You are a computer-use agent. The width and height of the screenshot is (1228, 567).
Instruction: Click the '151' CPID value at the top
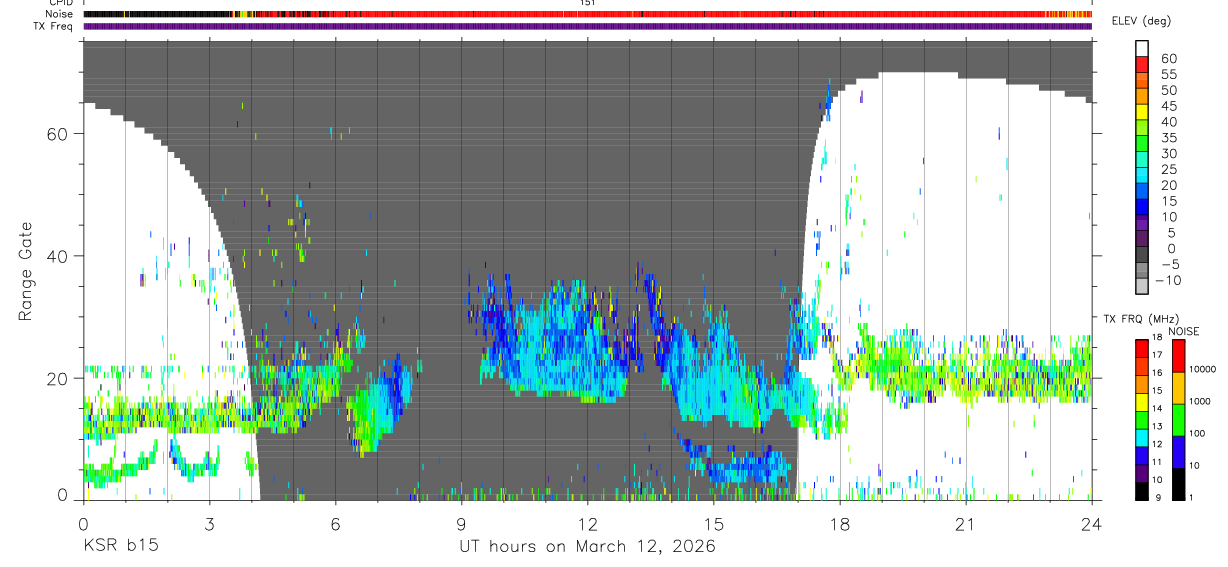pyautogui.click(x=588, y=3)
